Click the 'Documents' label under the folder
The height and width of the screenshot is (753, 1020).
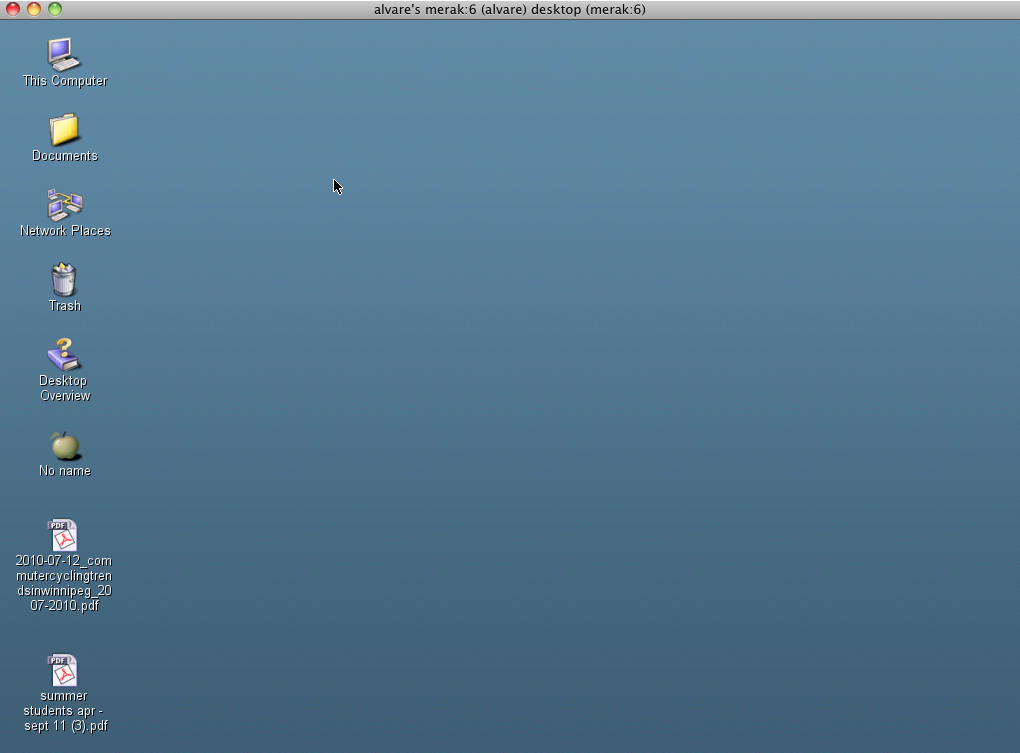pos(65,156)
